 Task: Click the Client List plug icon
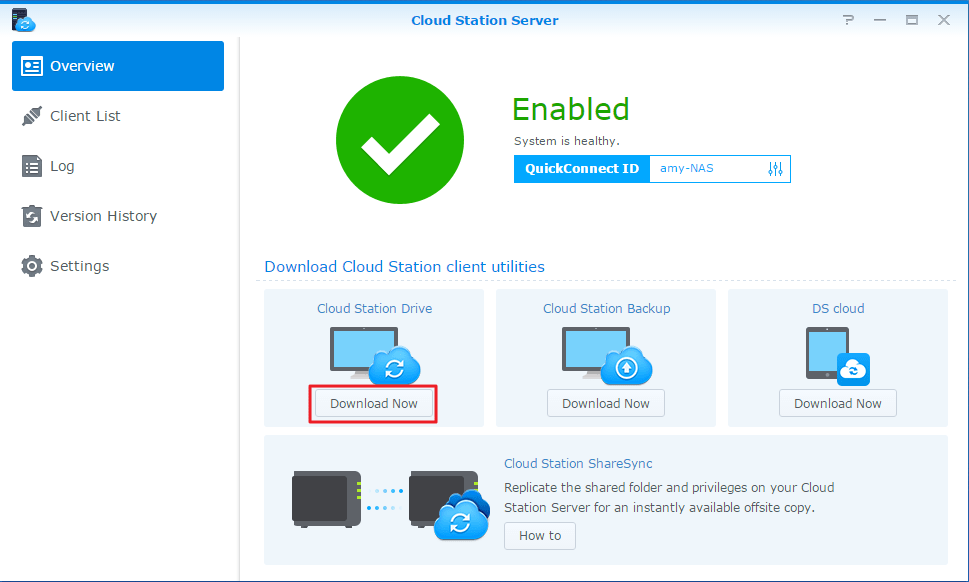33,115
